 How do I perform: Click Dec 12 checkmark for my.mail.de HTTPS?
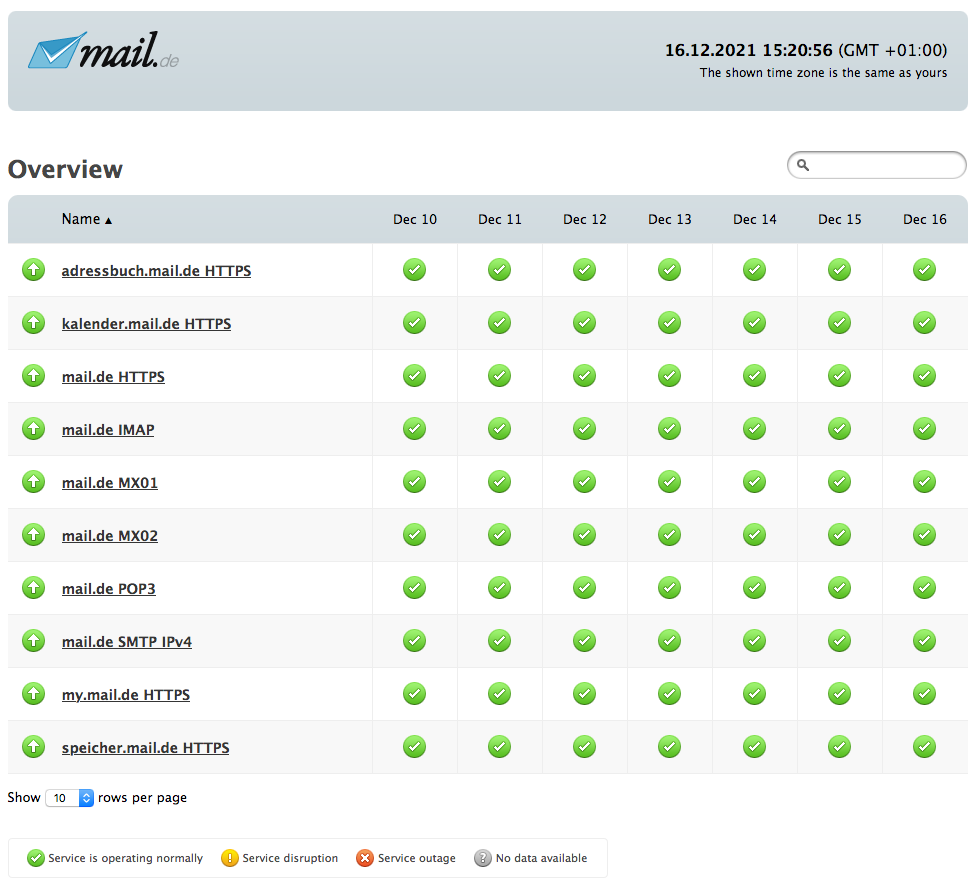584,694
